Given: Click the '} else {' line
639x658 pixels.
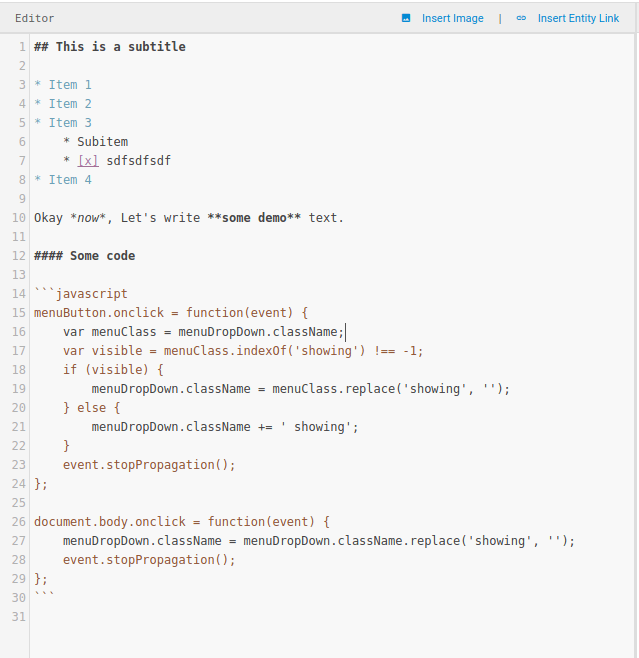Looking at the screenshot, I should pos(91,407).
